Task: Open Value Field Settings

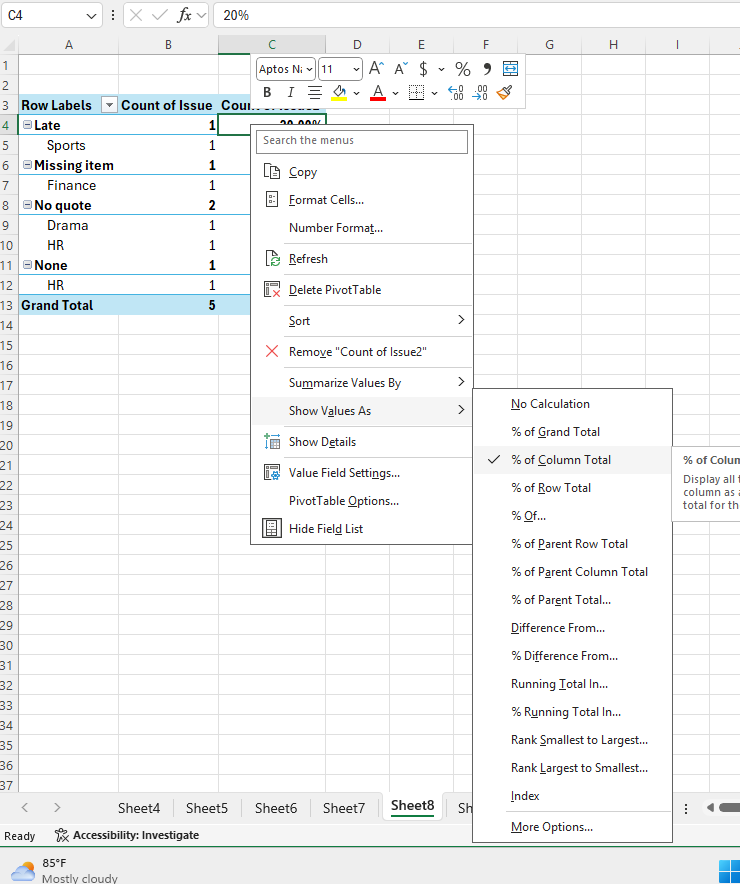Action: pos(362,473)
